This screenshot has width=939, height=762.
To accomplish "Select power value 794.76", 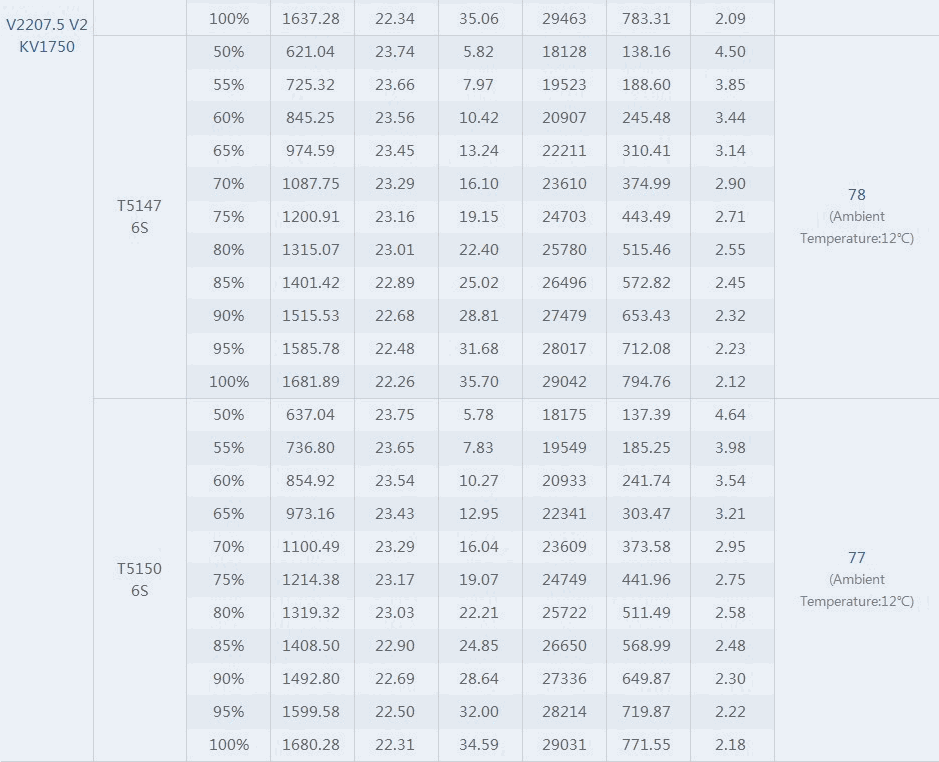I will coord(646,382).
